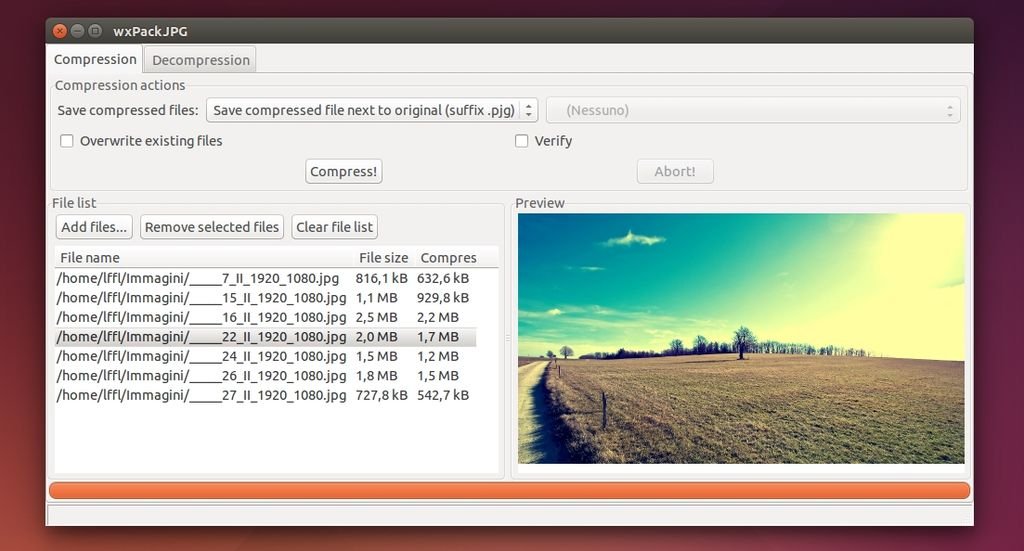This screenshot has height=551, width=1024.
Task: Select the 26_II_1920_1080.jpg file row
Action: click(x=265, y=376)
